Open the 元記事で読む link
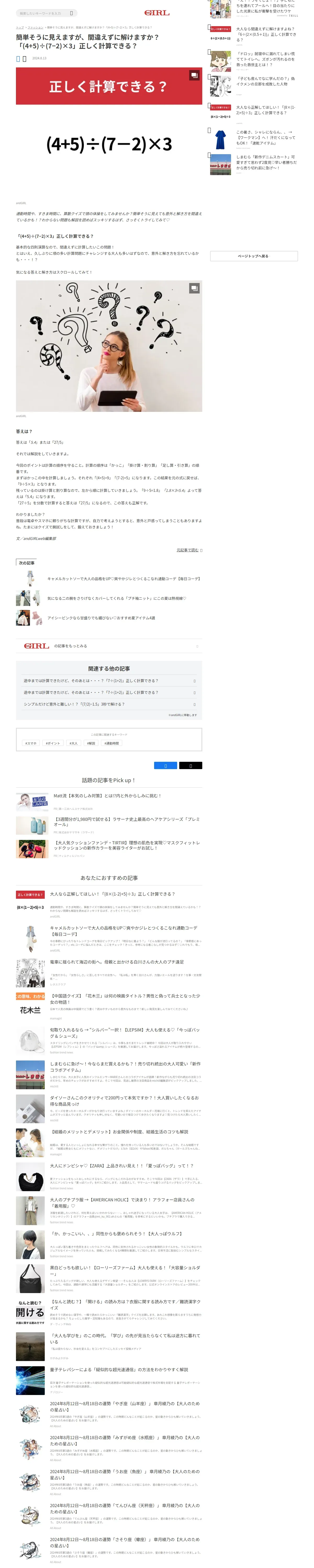The width and height of the screenshot is (314, 1568). click(188, 550)
